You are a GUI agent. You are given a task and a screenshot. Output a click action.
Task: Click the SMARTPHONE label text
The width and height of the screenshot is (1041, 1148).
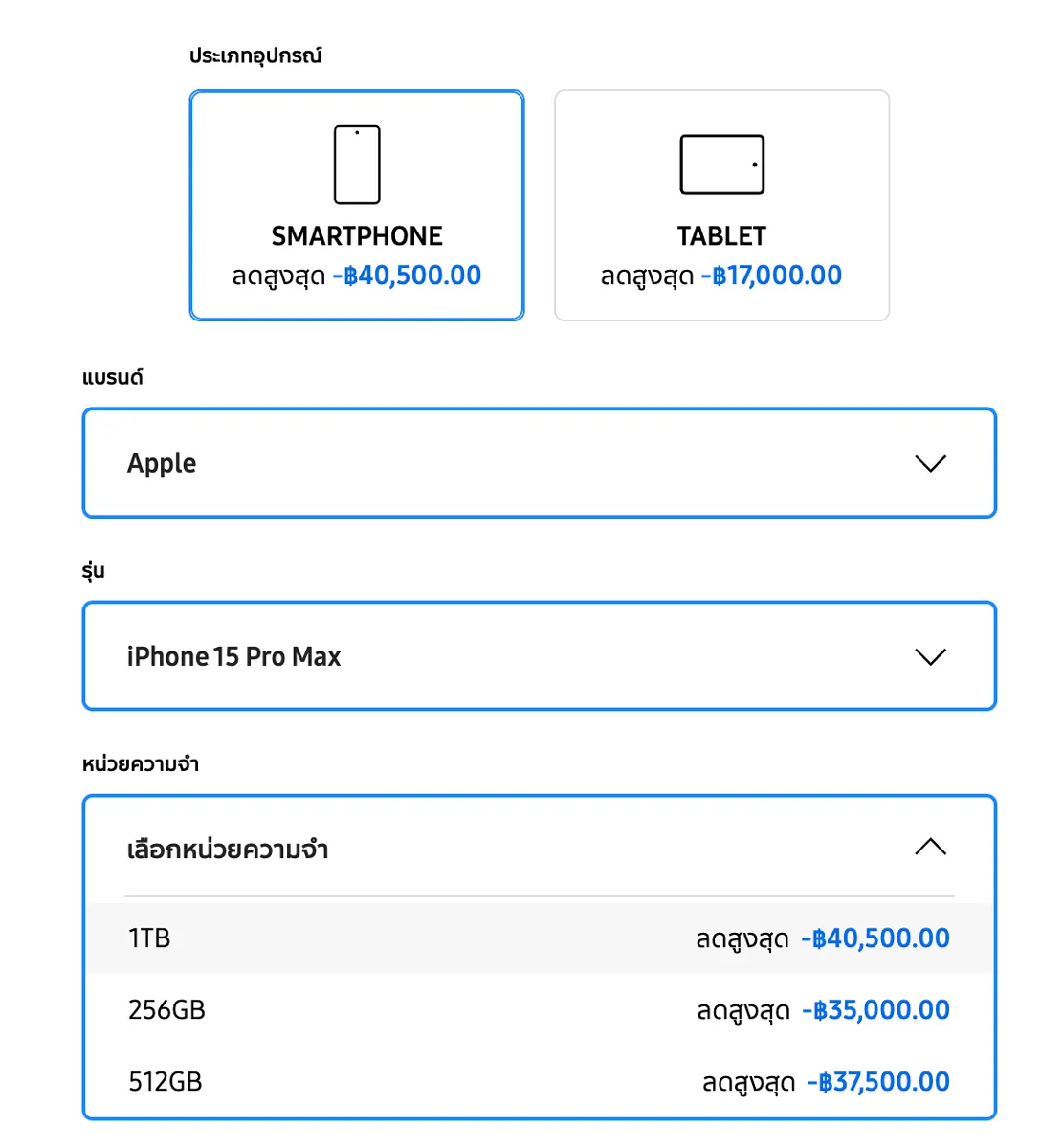tap(357, 236)
